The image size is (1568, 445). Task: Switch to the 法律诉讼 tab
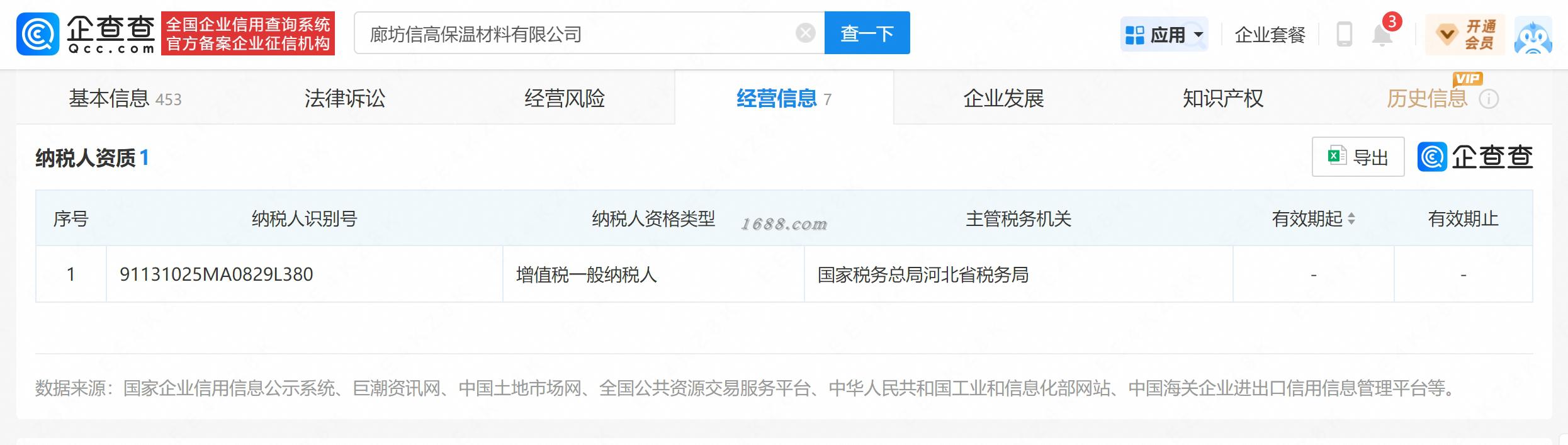point(345,98)
